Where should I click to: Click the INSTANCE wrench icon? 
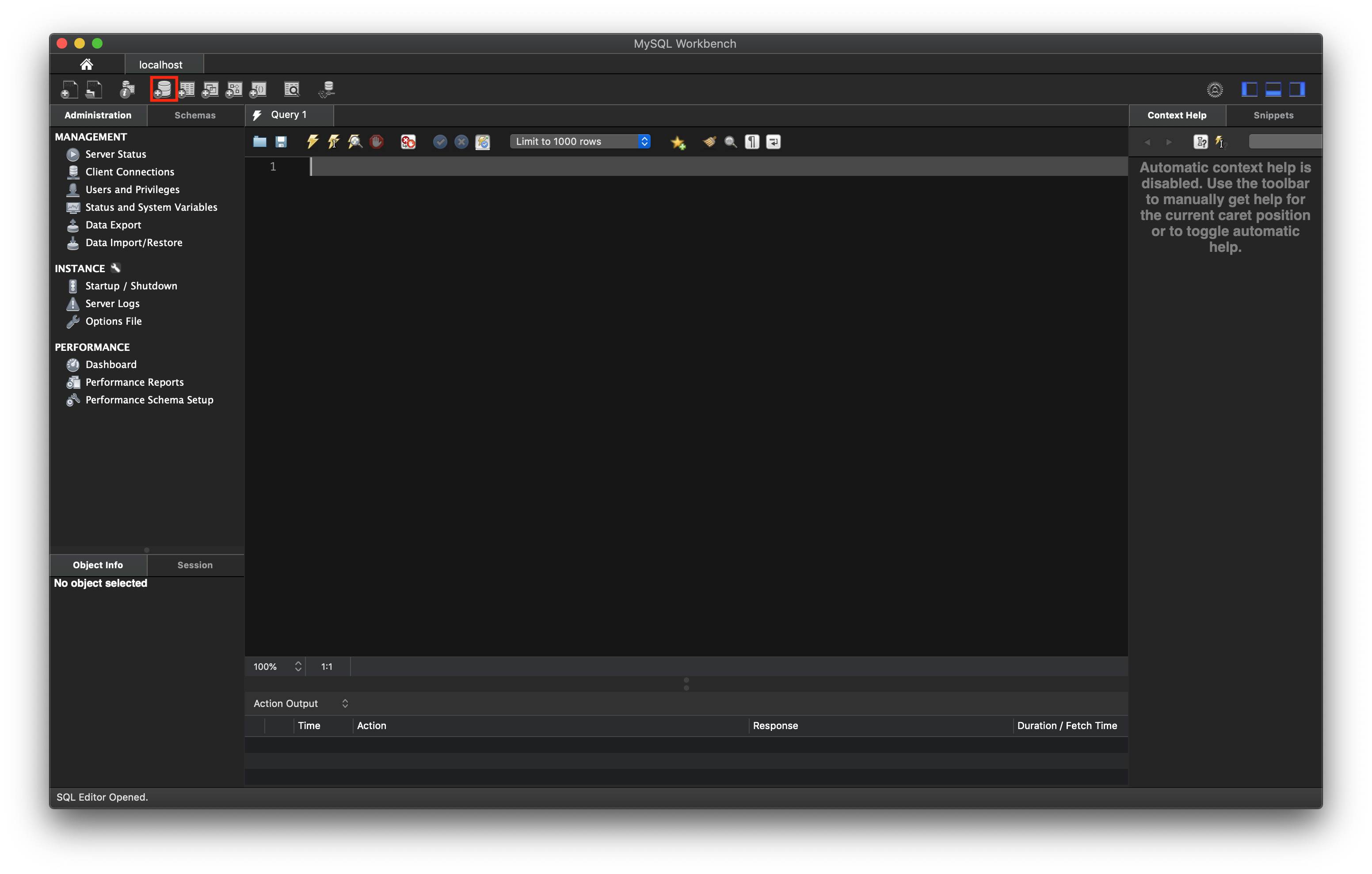[116, 268]
